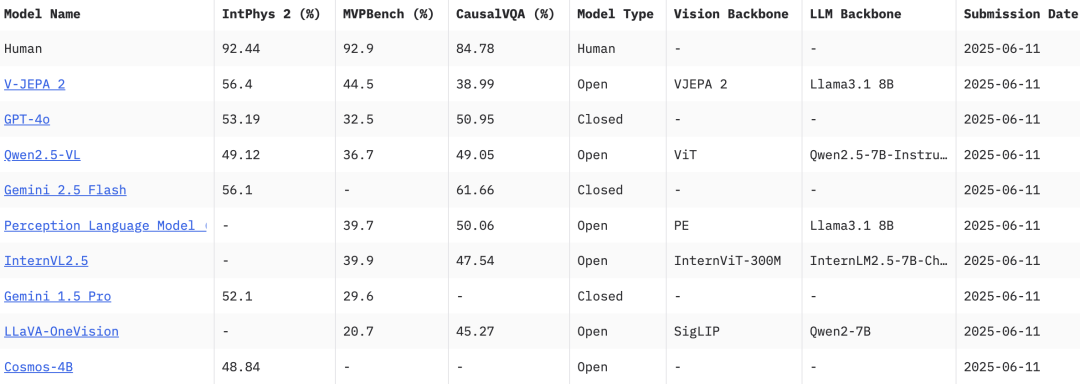The image size is (1080, 384).
Task: Open the Gemini 1.5 Pro link
Action: pos(58,297)
